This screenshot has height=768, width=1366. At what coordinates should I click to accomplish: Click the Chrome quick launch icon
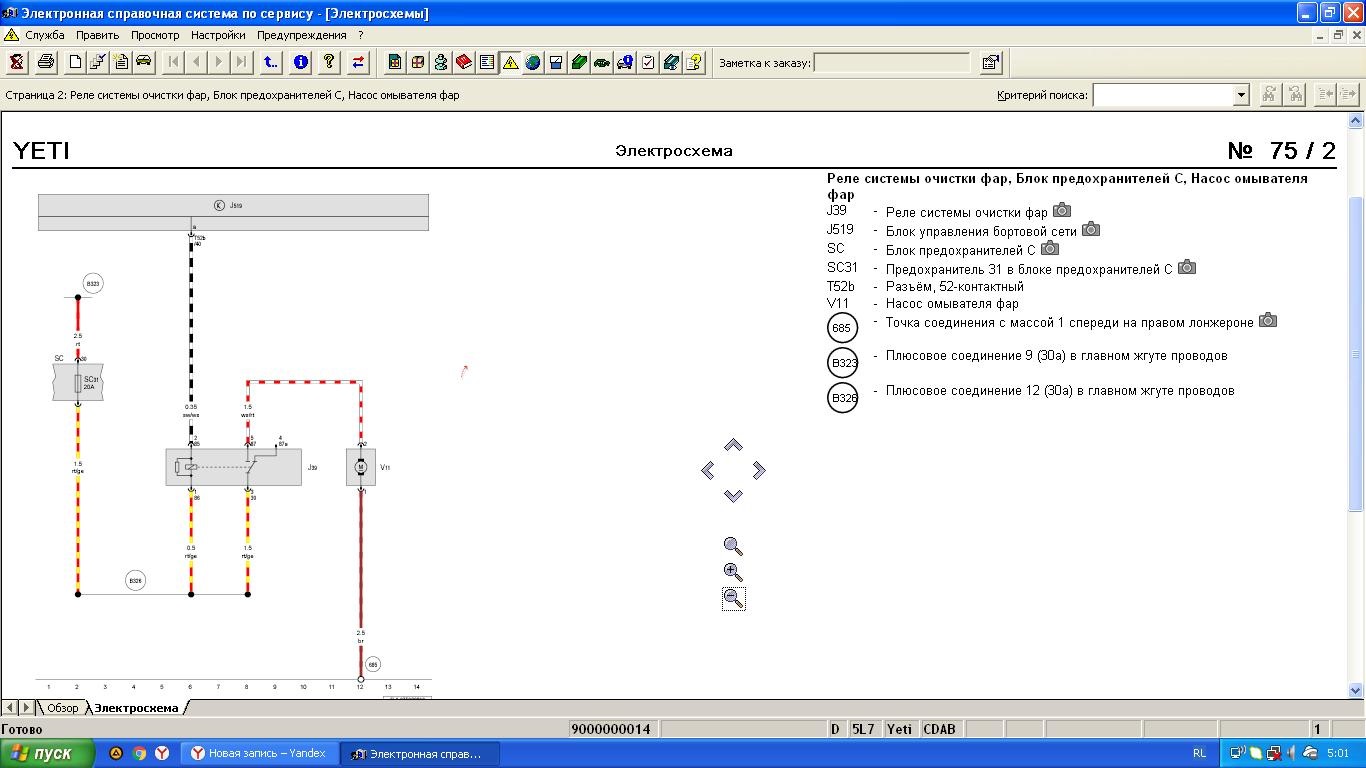[x=139, y=753]
